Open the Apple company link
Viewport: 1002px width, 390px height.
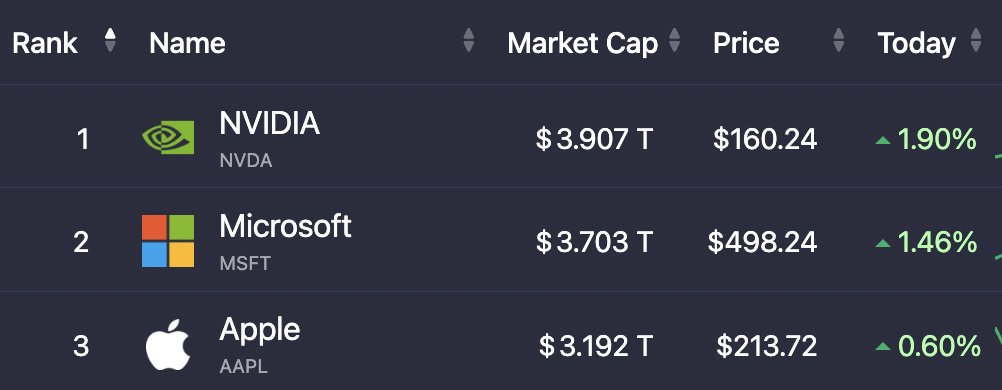pyautogui.click(x=259, y=331)
